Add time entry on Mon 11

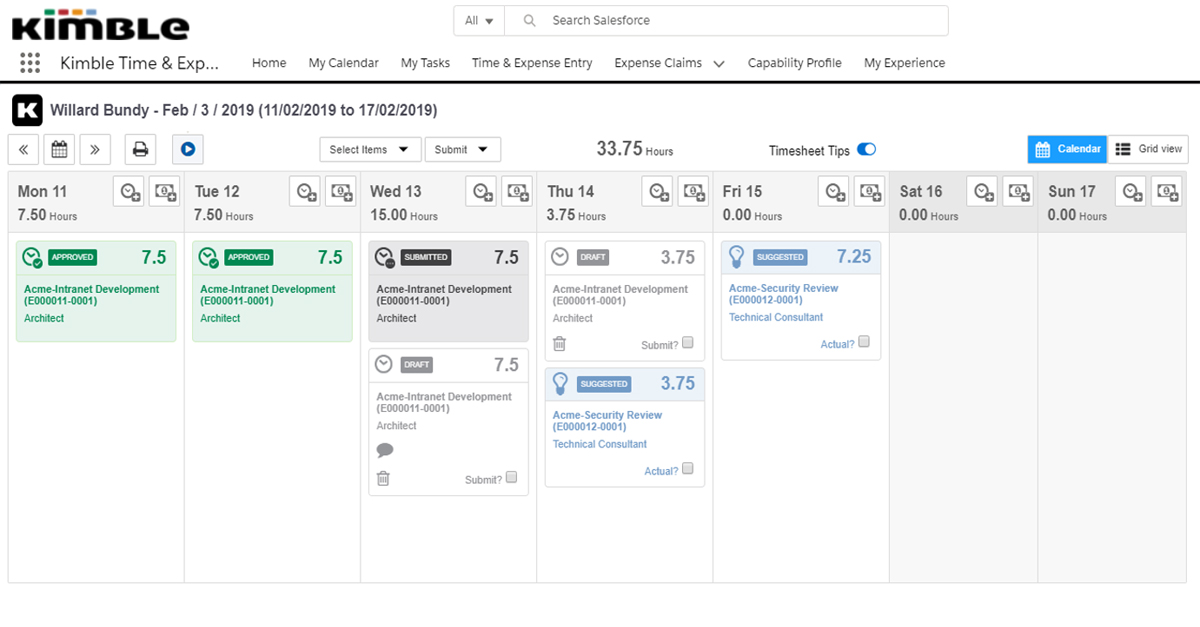pos(128,191)
